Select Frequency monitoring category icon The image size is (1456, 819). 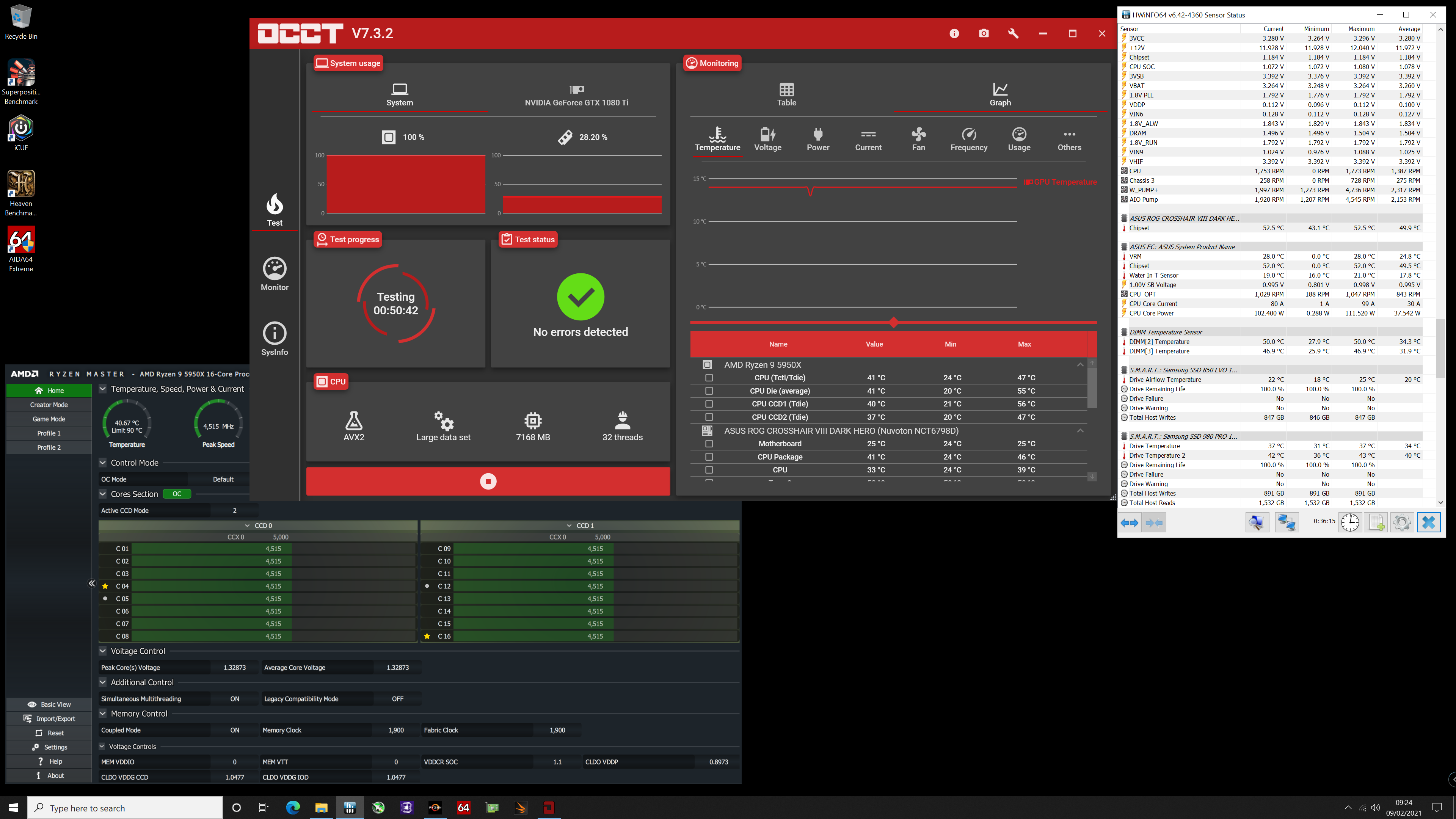pos(969,139)
